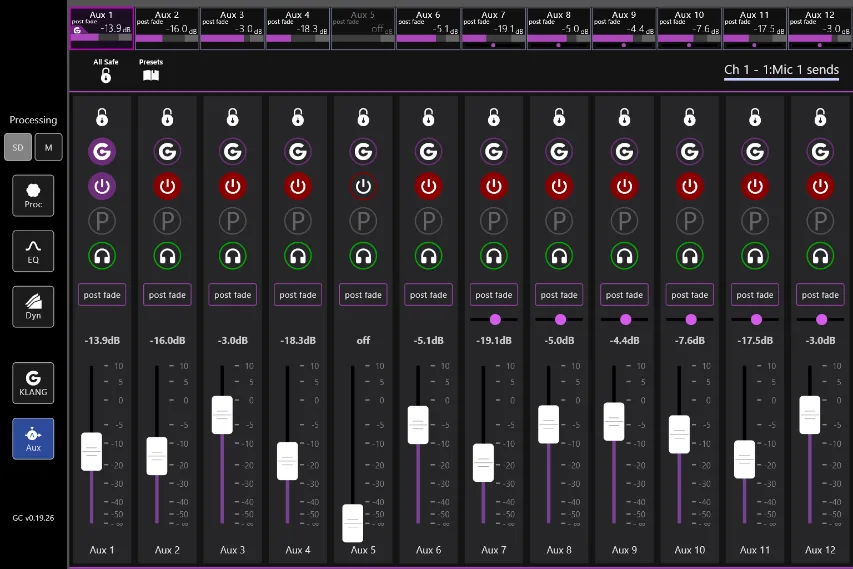
Task: Switch Aux 1 post fade button
Action: [102, 295]
